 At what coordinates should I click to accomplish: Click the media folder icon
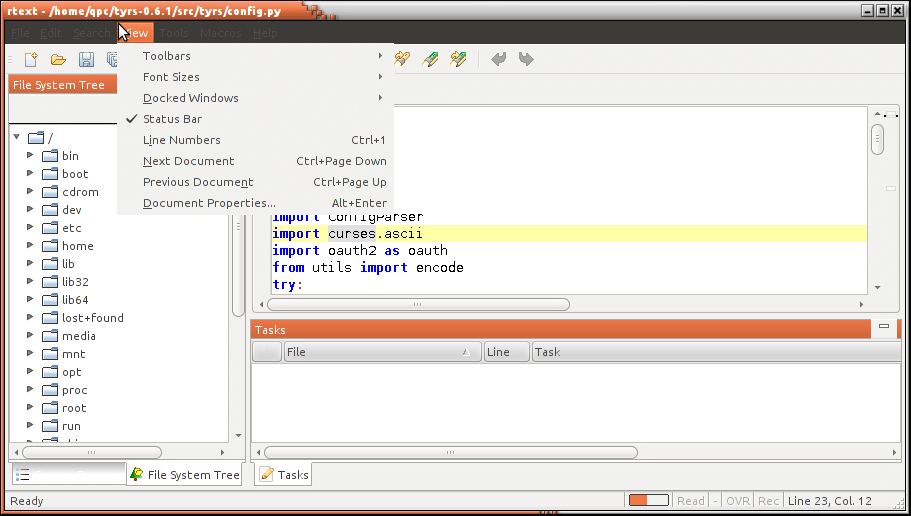click(50, 336)
